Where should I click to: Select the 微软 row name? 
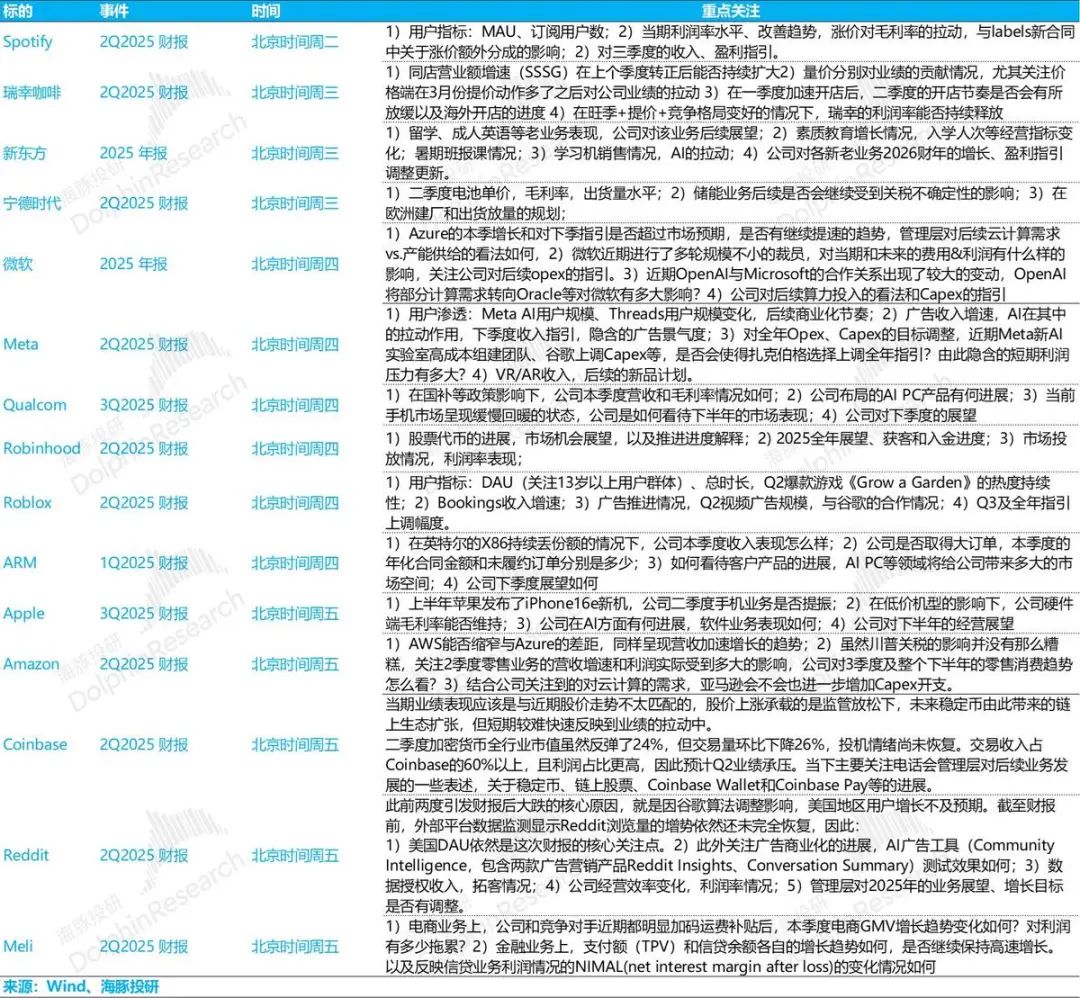pos(17,264)
